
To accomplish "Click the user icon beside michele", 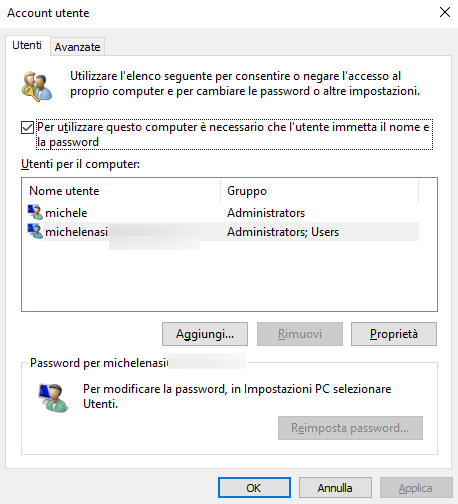I will tap(35, 212).
